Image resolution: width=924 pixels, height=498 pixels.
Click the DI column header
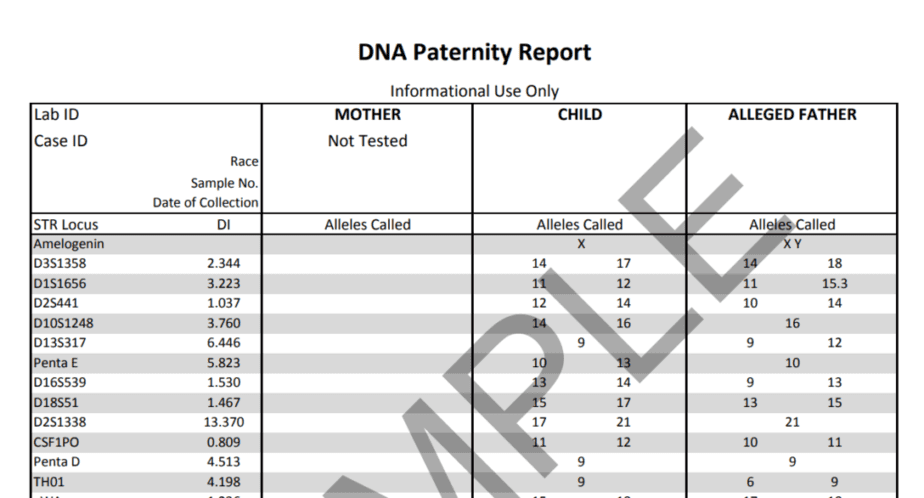[223, 225]
